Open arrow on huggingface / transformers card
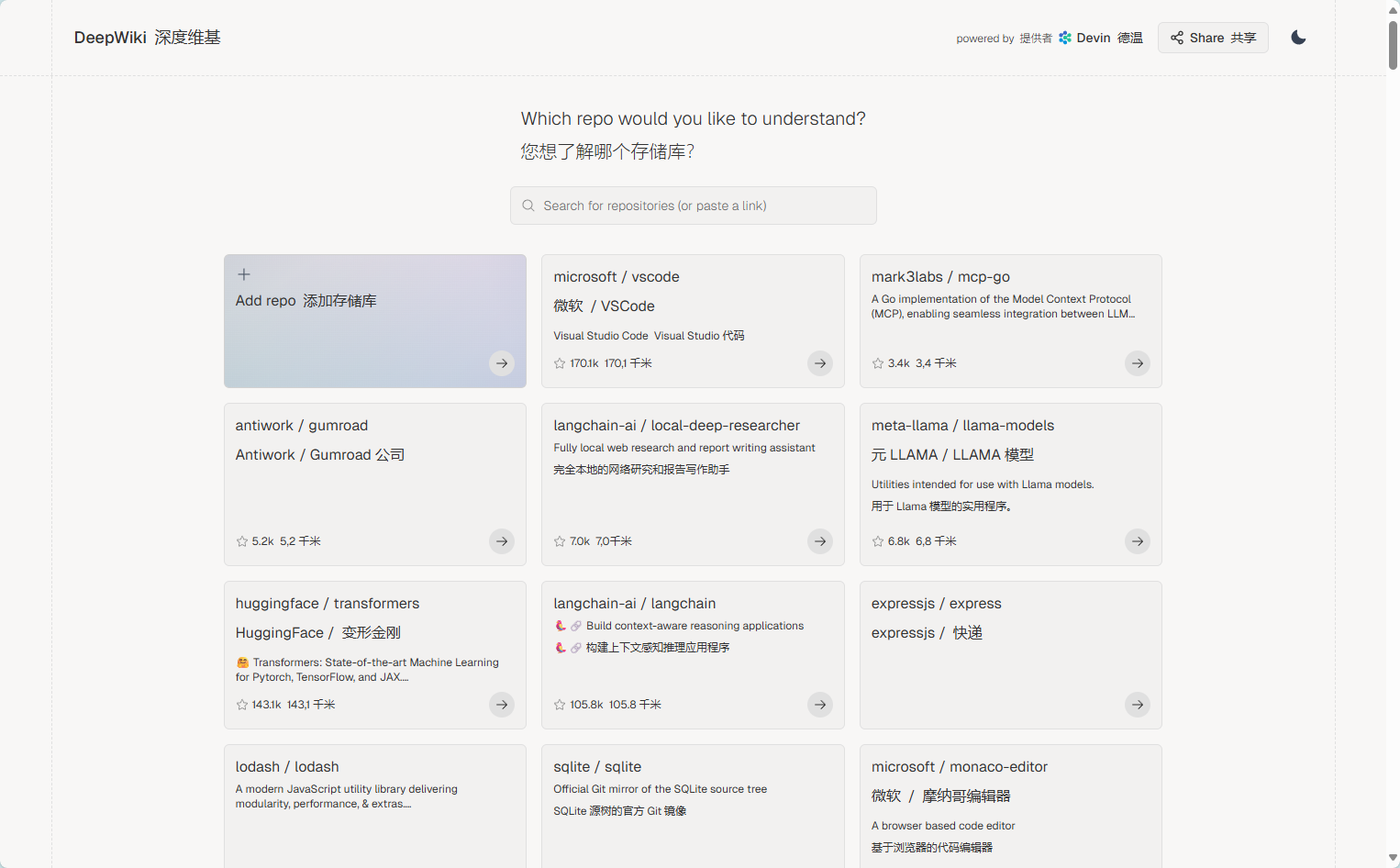The image size is (1400, 868). [x=502, y=705]
